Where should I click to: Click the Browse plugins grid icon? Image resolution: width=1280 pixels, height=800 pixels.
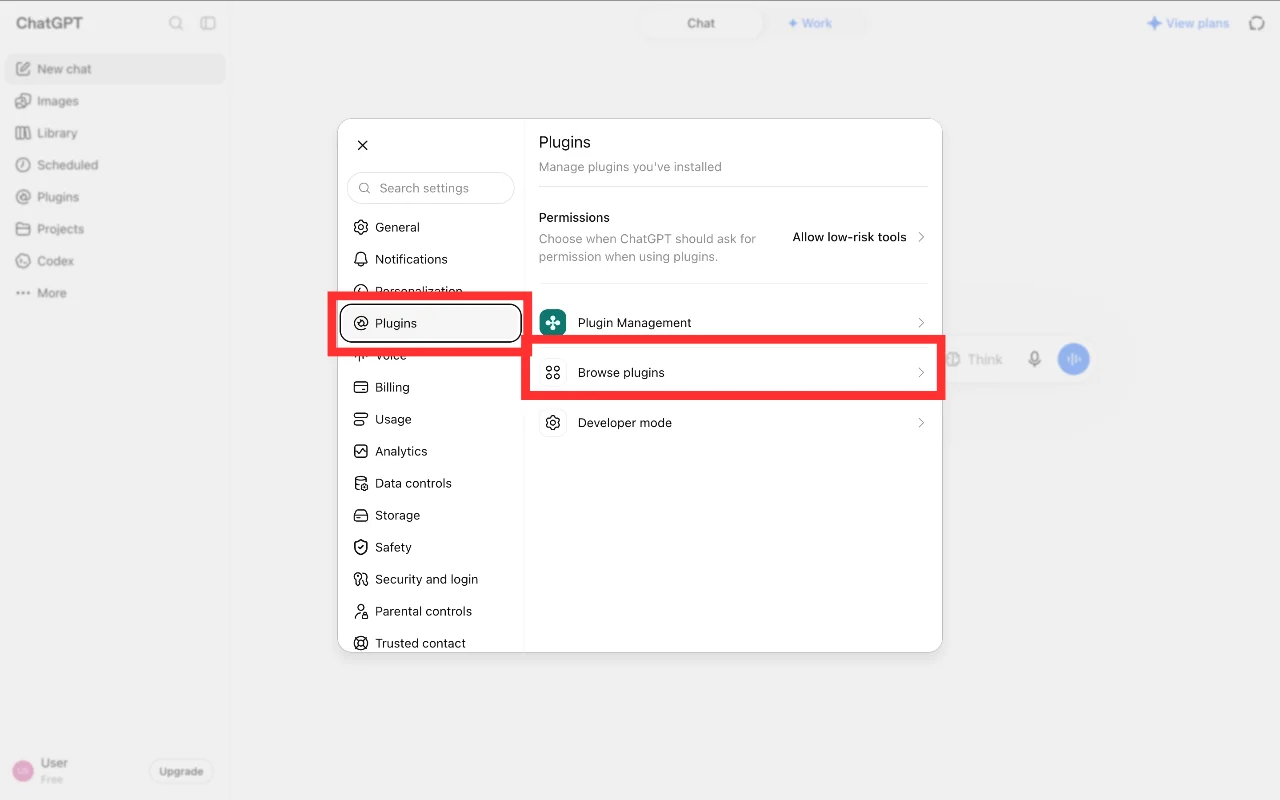click(x=553, y=372)
